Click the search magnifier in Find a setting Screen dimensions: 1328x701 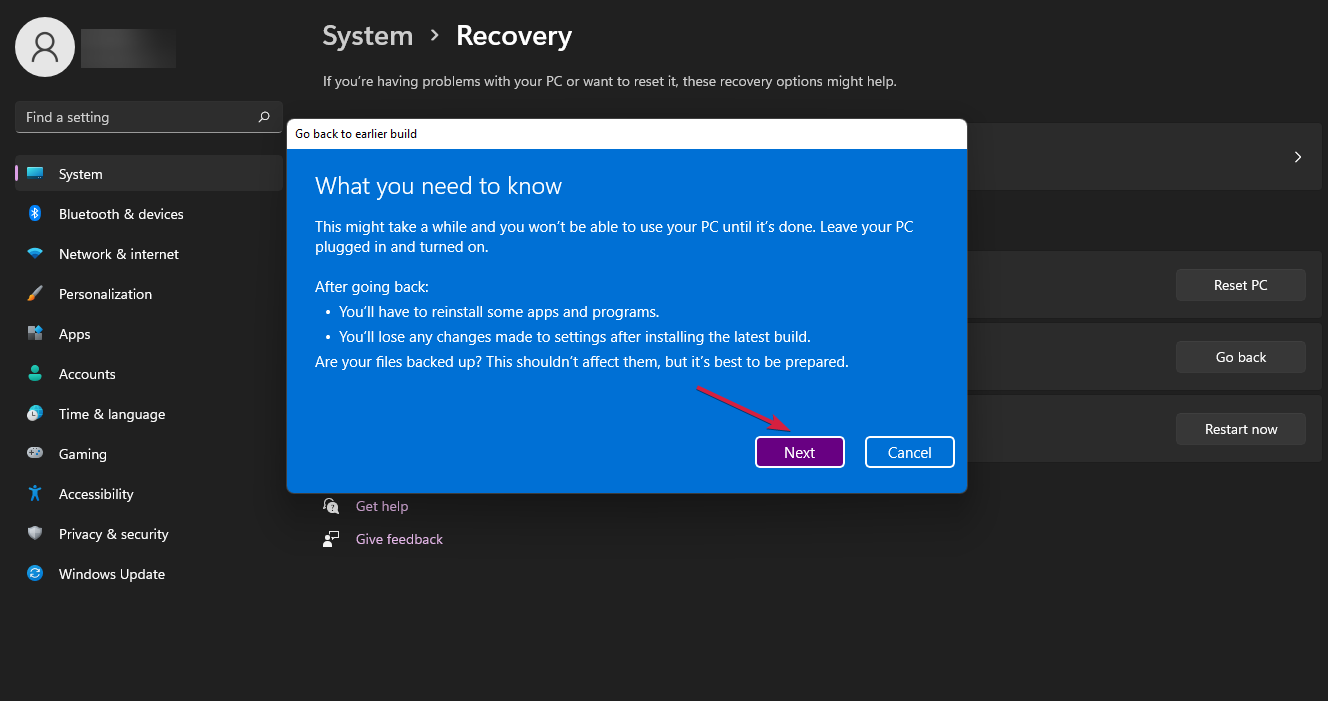coord(263,117)
